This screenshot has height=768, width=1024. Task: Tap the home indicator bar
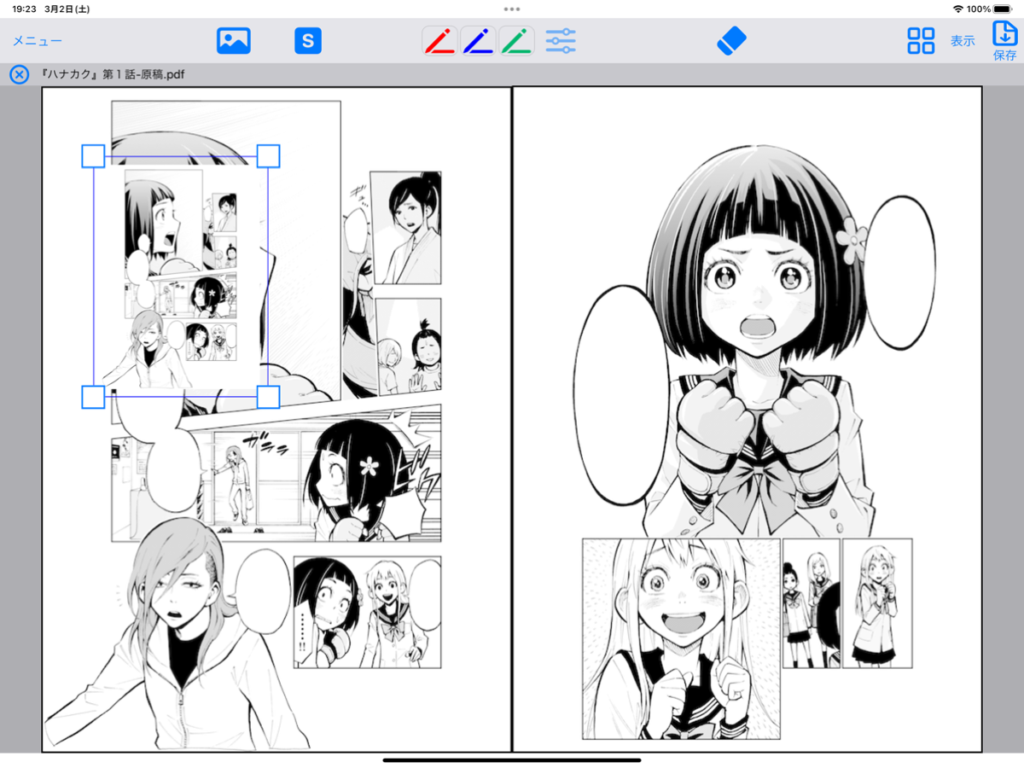512,760
